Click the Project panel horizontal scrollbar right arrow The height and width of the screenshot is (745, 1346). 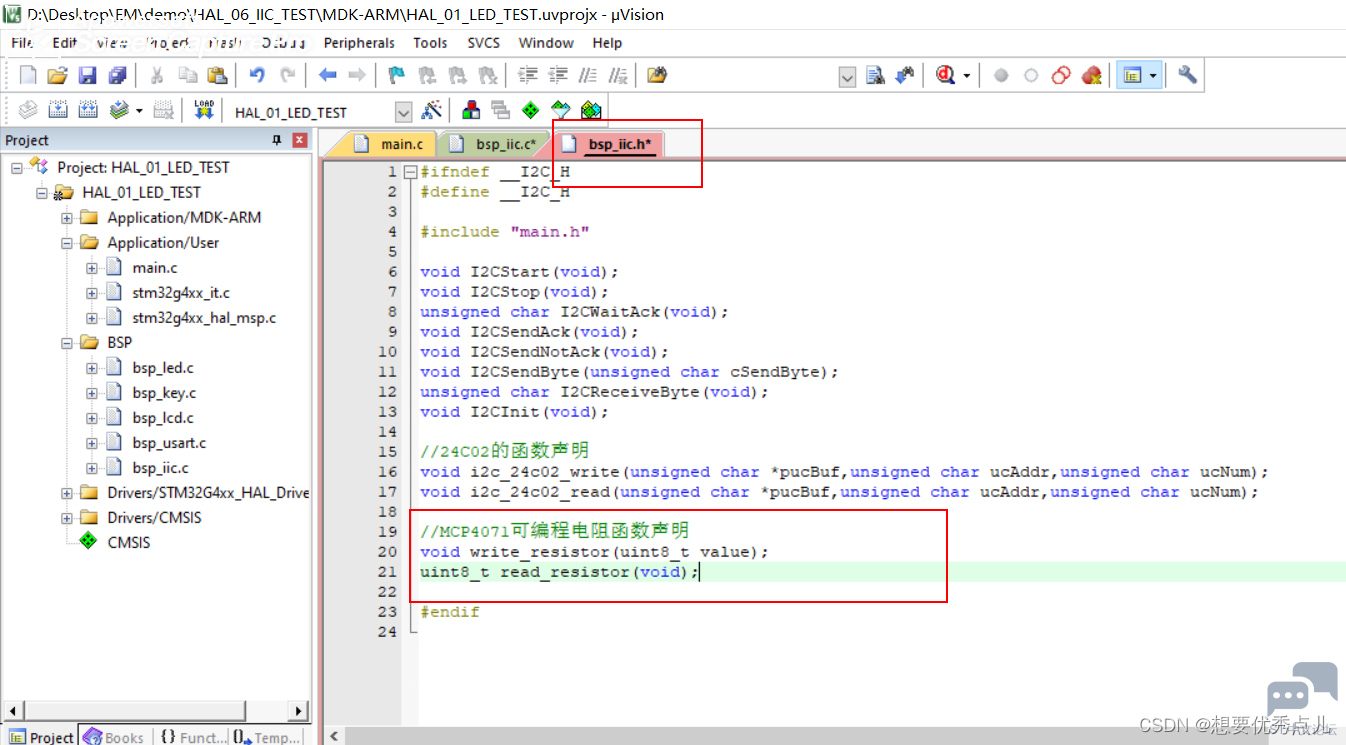tap(298, 710)
